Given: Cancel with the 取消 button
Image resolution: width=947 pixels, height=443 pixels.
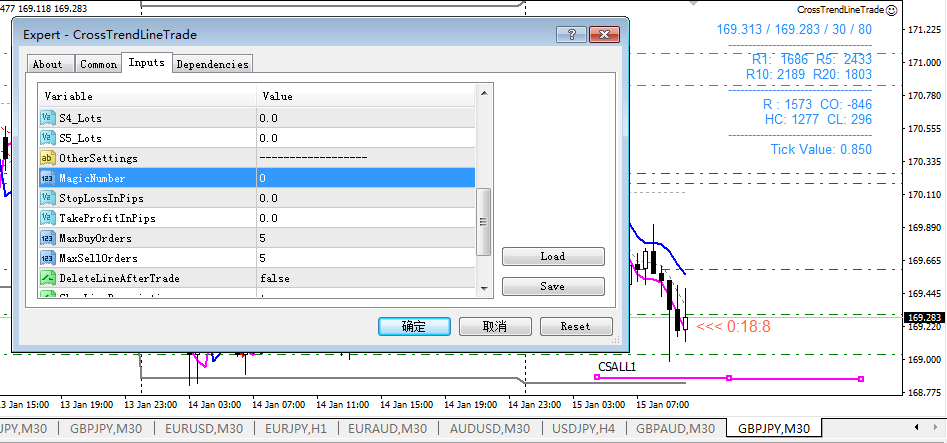Looking at the screenshot, I should click(495, 326).
